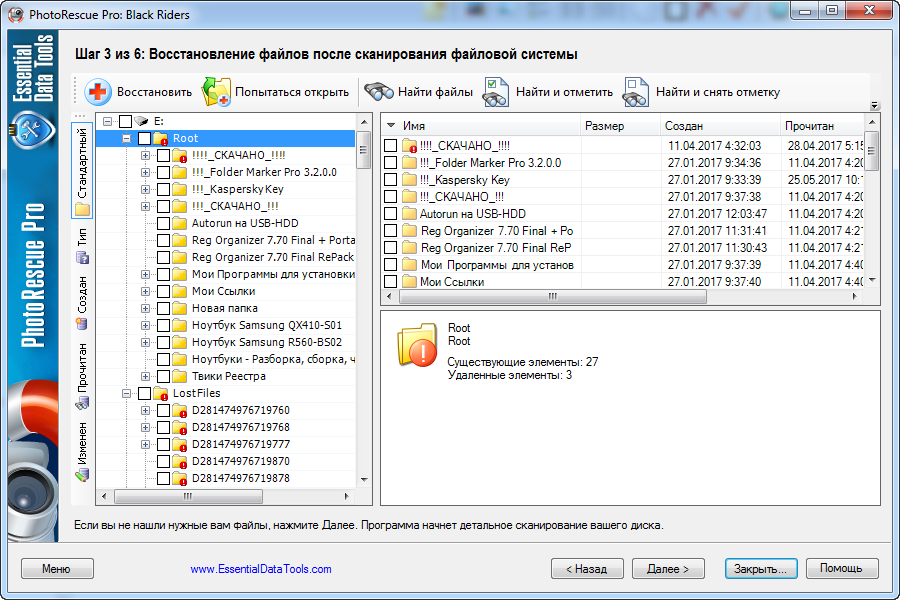Screen dimensions: 900x600
Task: Click the PhotoRescue Pro title bar icon
Action: pyautogui.click(x=16, y=14)
